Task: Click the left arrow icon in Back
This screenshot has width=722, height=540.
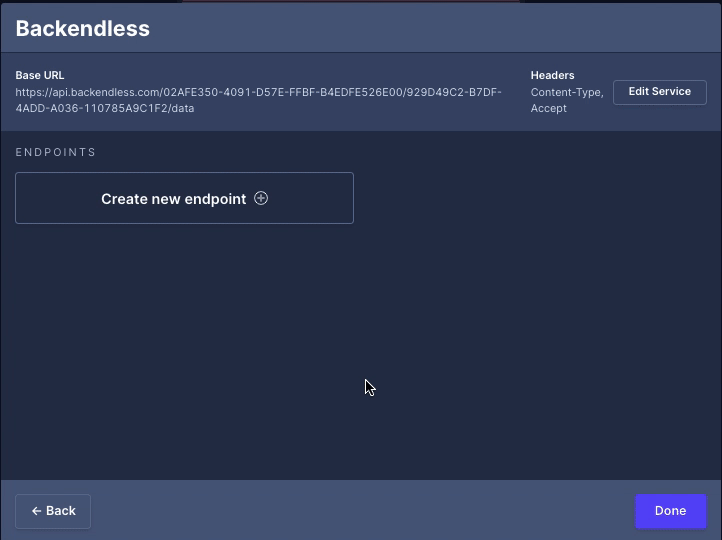Action: [36, 511]
